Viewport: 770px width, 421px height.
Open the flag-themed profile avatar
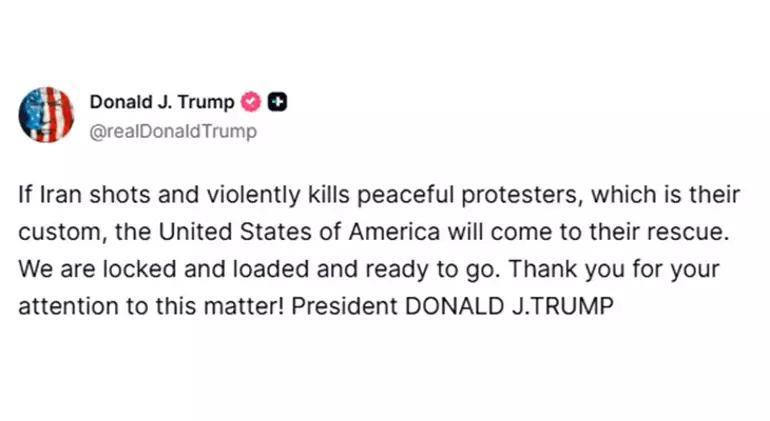click(x=46, y=115)
